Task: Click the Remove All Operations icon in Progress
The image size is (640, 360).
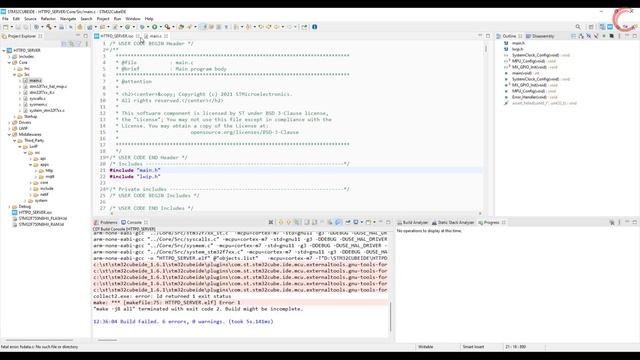Action: point(612,222)
